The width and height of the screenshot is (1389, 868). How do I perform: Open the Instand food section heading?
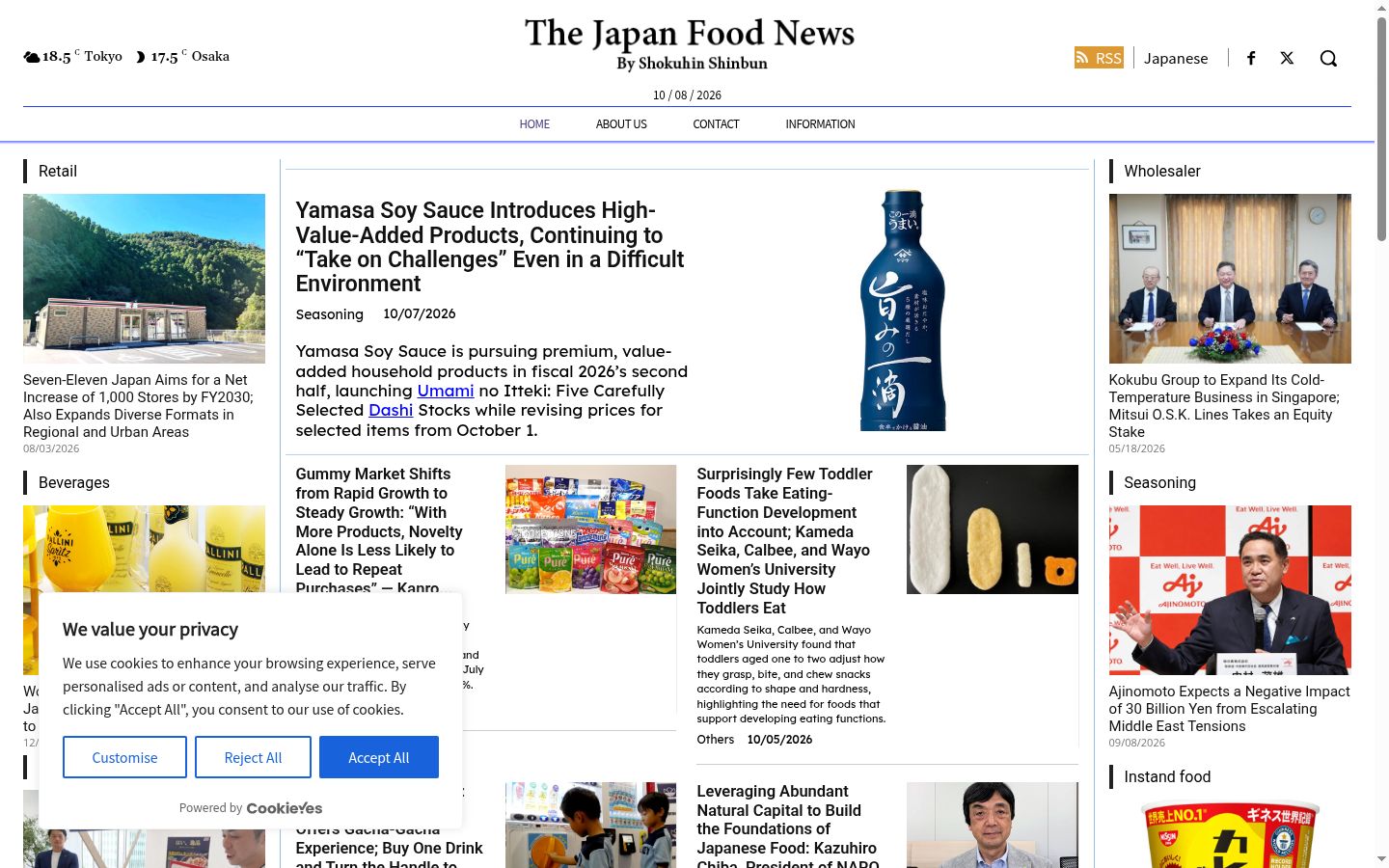pyautogui.click(x=1167, y=776)
